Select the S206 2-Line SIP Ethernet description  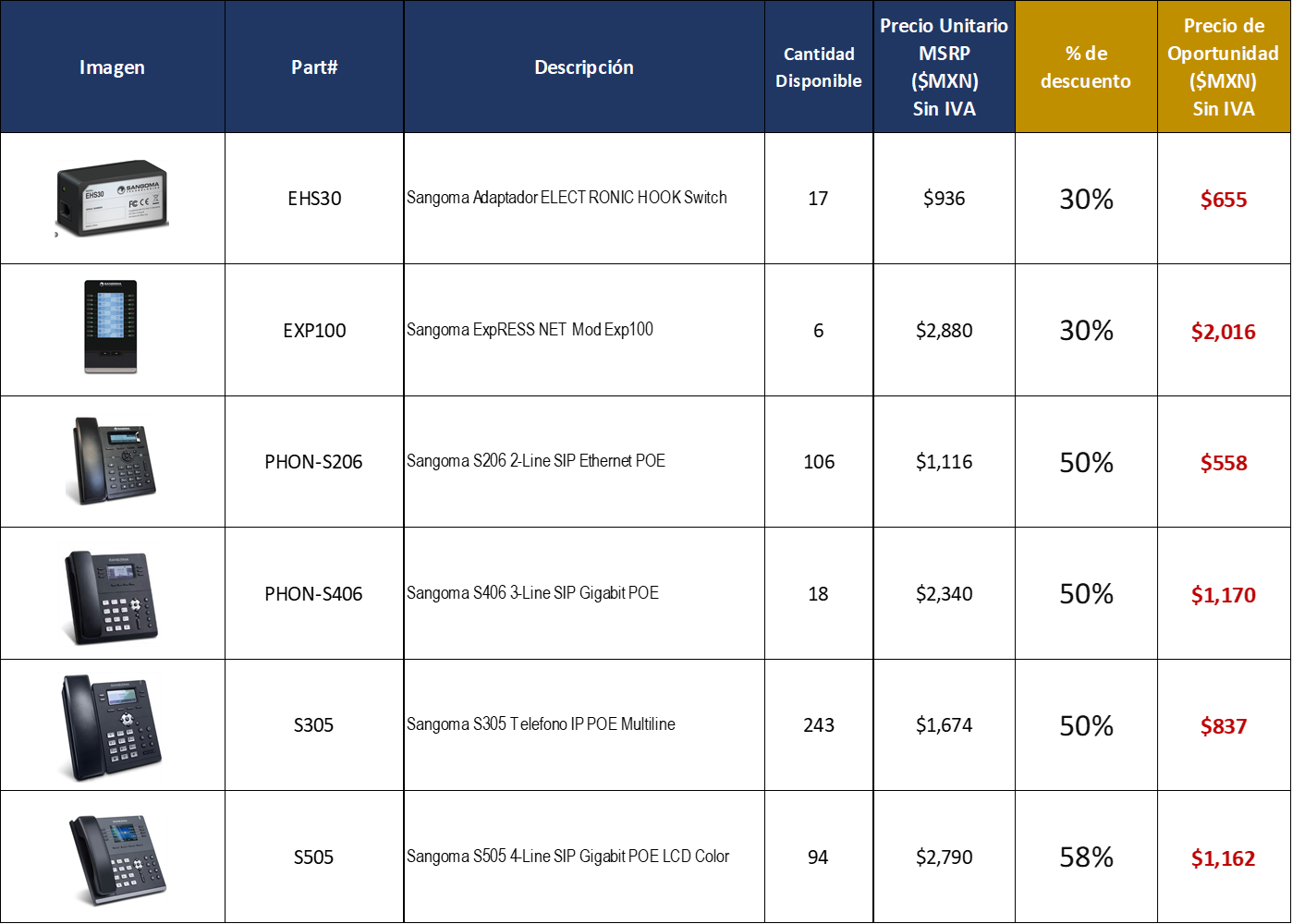click(536, 461)
